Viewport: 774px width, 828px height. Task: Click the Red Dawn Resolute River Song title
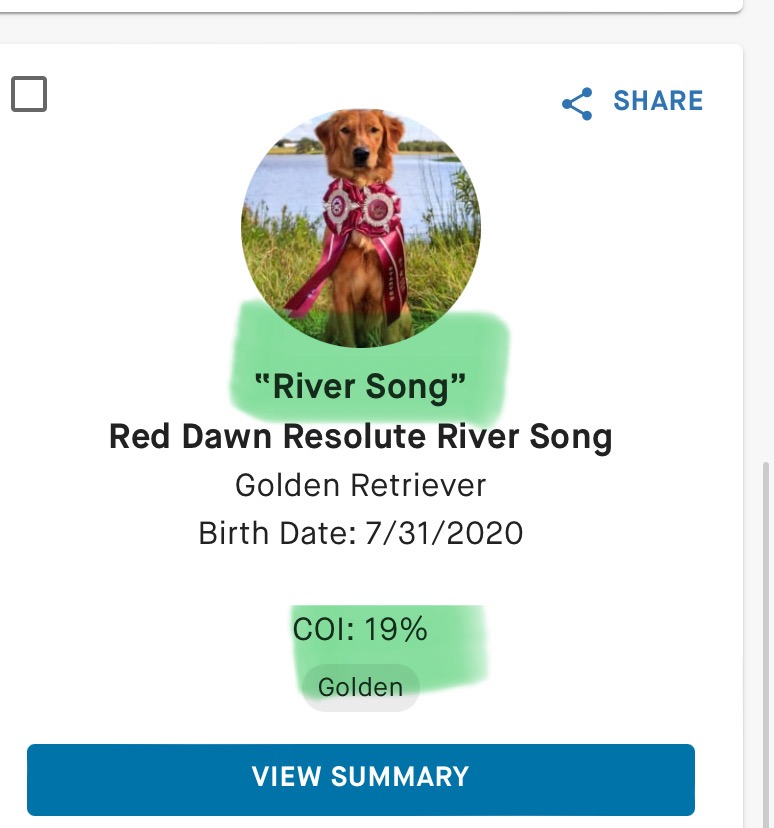tap(360, 437)
